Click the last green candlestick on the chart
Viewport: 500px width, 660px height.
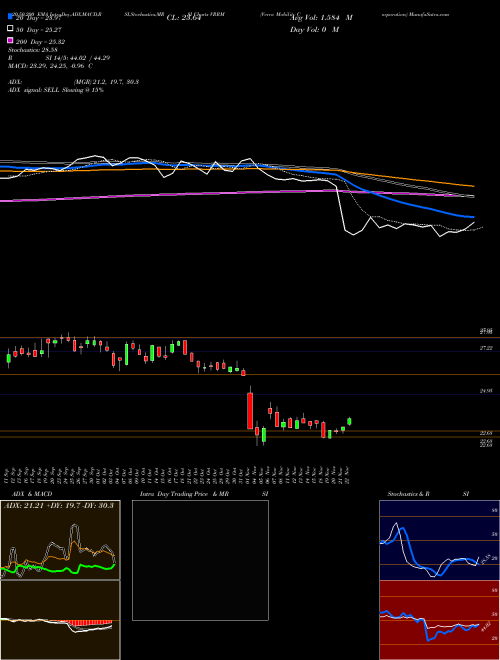tap(349, 421)
